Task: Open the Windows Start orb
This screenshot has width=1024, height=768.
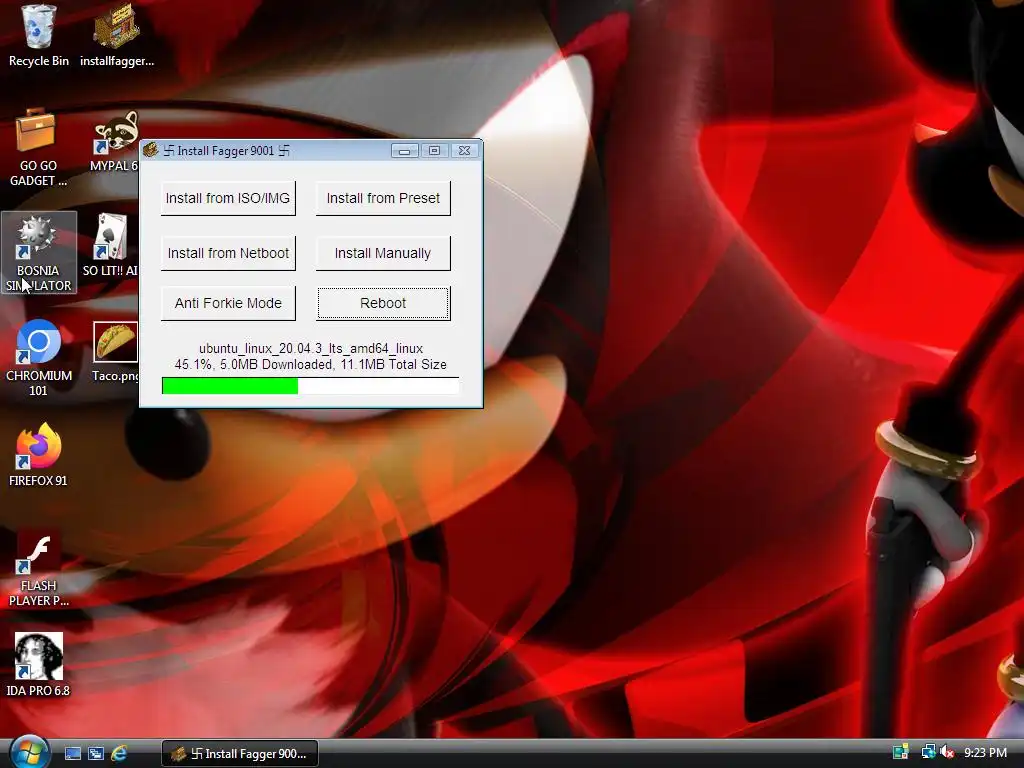Action: click(x=29, y=752)
